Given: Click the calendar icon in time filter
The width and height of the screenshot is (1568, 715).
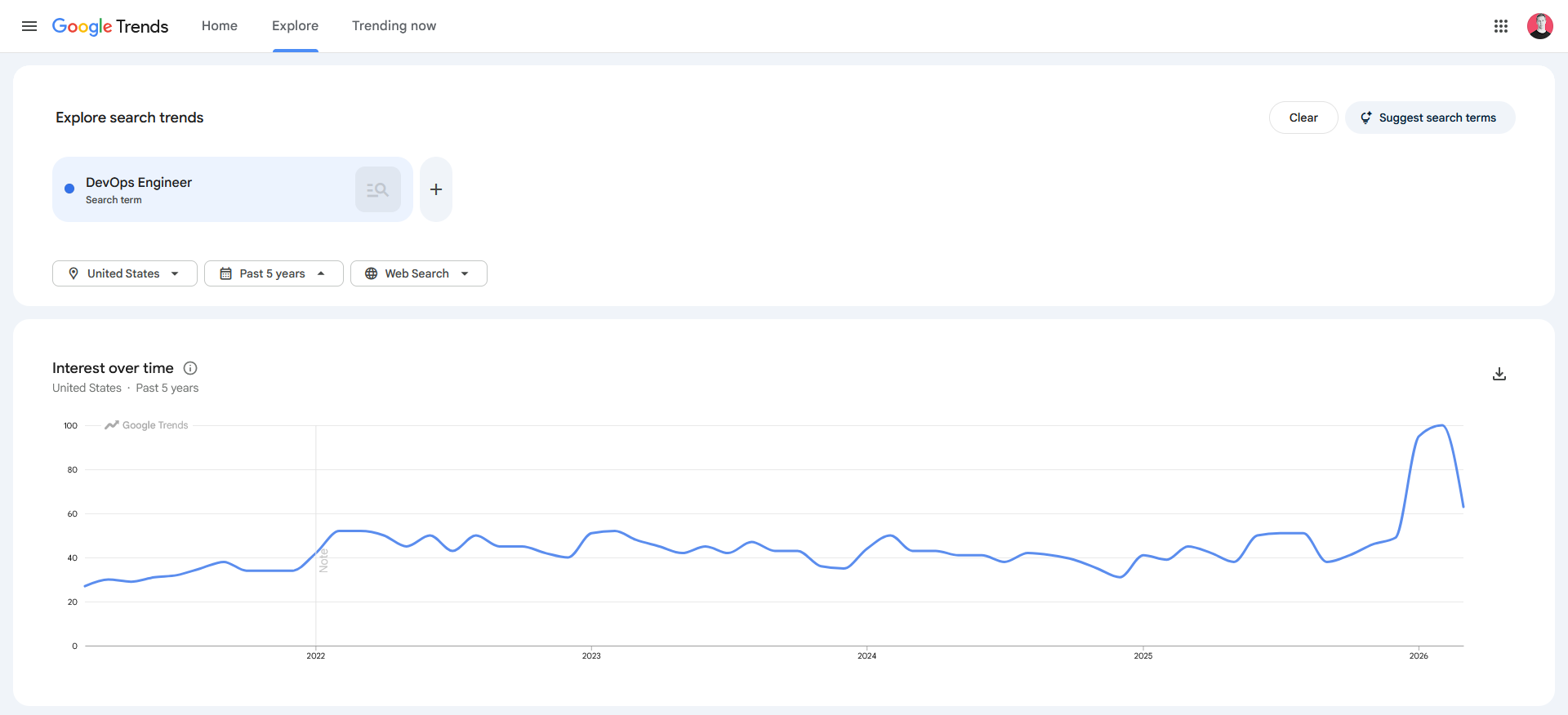Looking at the screenshot, I should pos(226,273).
